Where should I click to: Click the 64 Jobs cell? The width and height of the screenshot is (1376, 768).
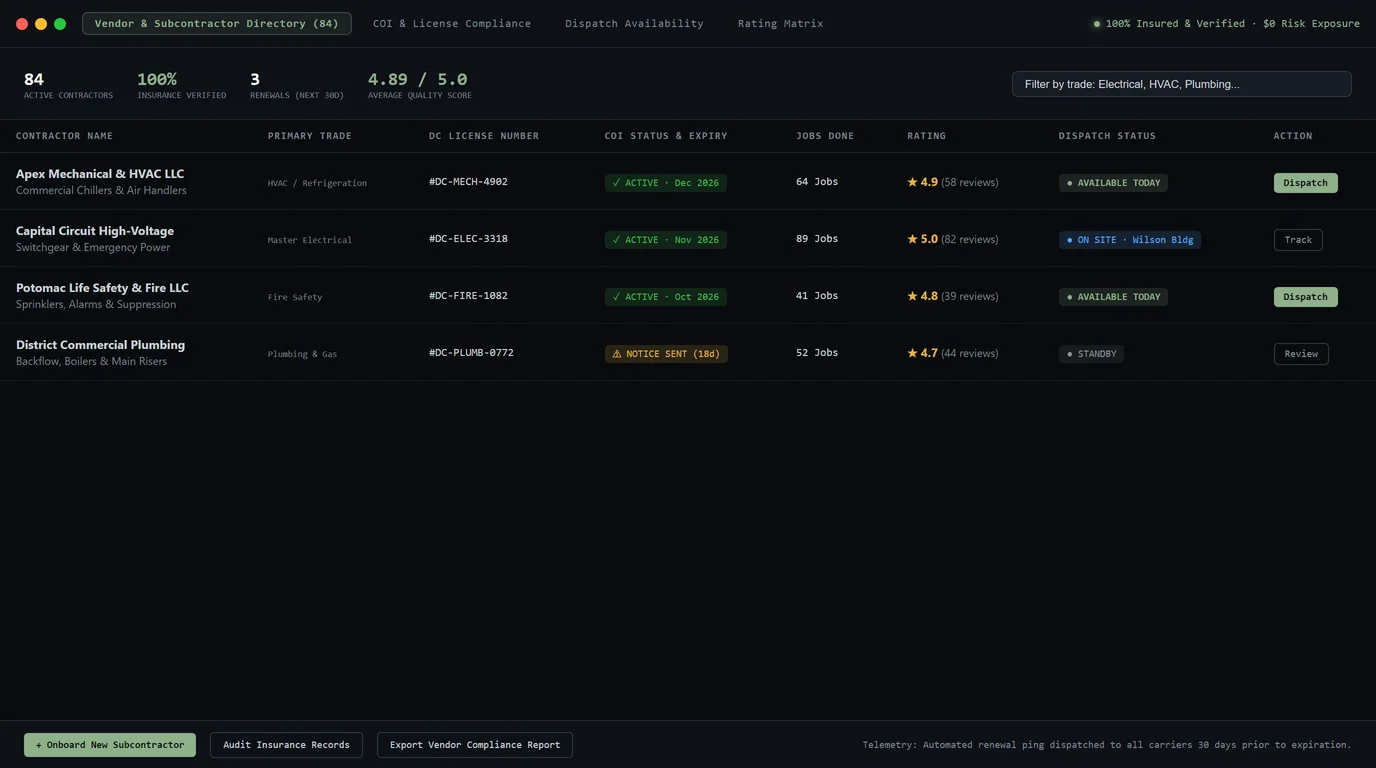[817, 182]
